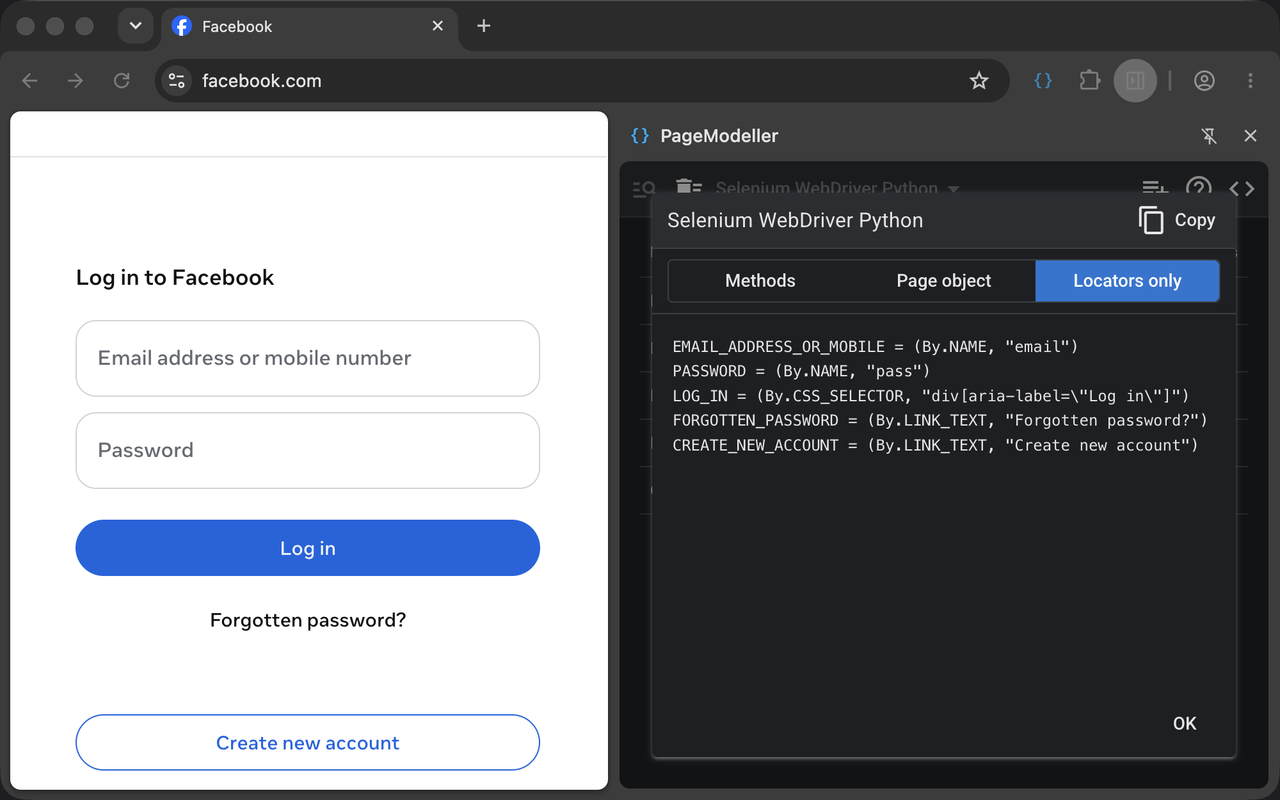This screenshot has height=800, width=1280.
Task: Expand the tab search dropdown chevron
Action: point(135,26)
